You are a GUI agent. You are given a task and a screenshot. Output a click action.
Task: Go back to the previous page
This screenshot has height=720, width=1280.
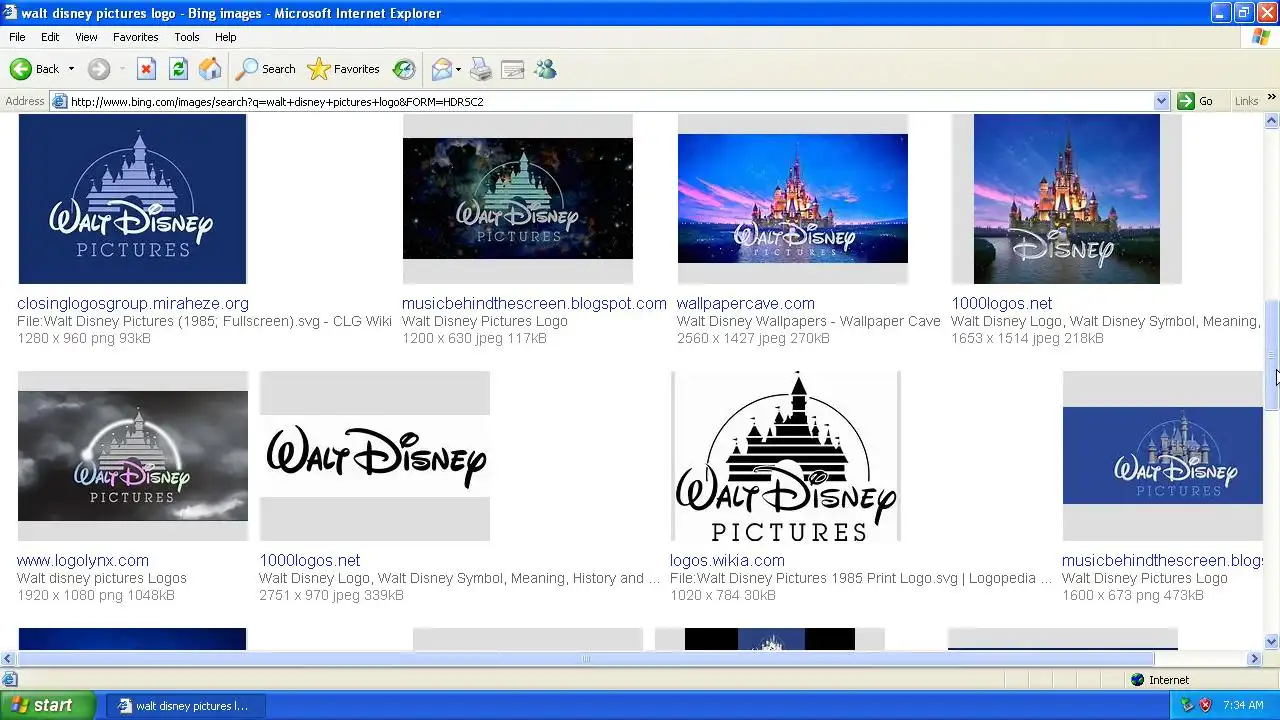tap(34, 69)
